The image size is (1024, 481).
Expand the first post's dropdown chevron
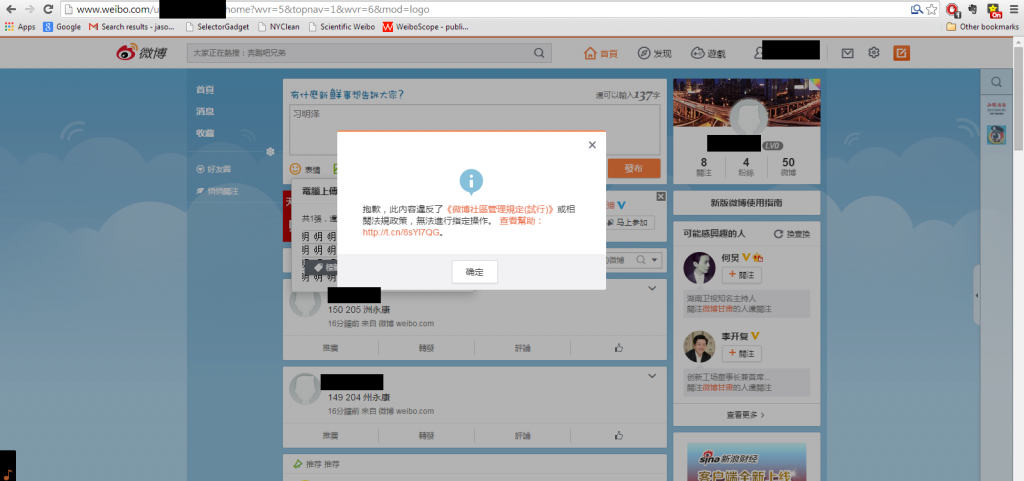[x=652, y=289]
